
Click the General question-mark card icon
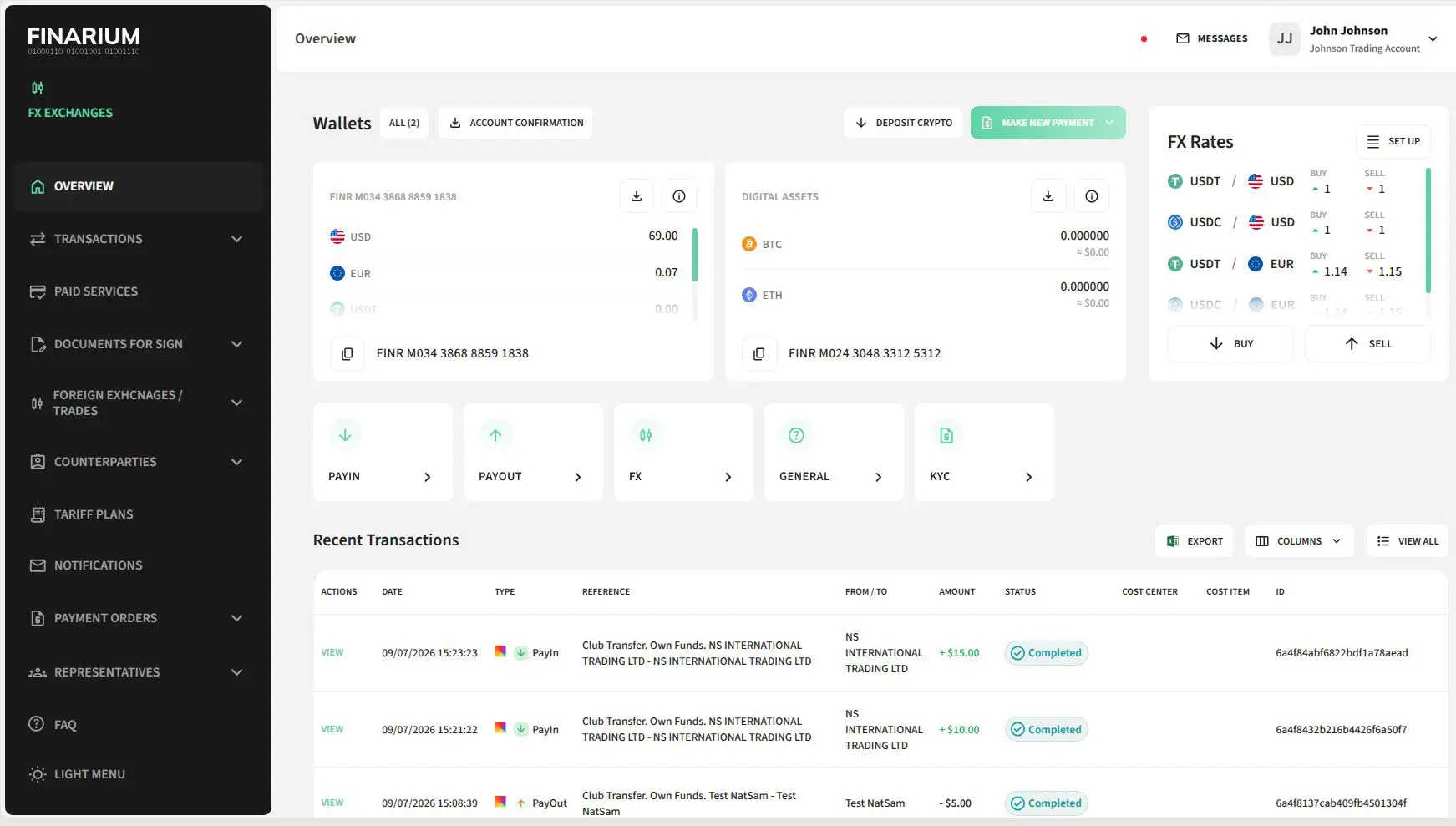[x=796, y=435]
